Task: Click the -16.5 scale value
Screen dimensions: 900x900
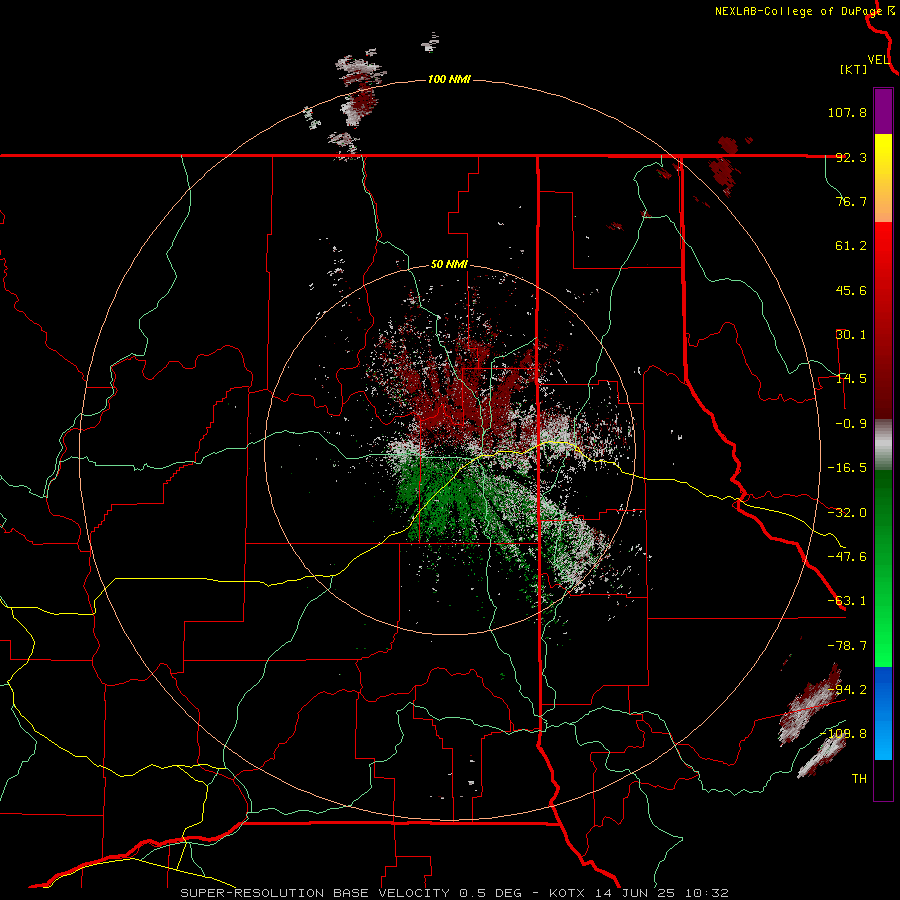Action: 847,468
